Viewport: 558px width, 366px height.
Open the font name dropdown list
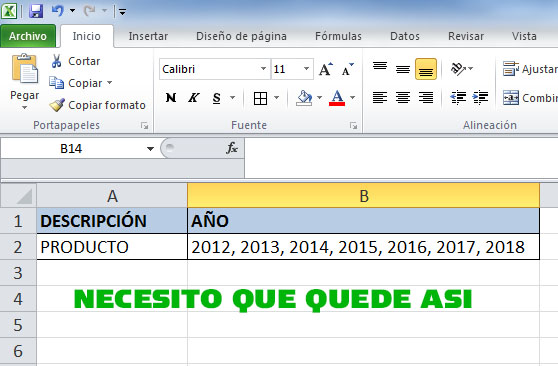pyautogui.click(x=263, y=68)
